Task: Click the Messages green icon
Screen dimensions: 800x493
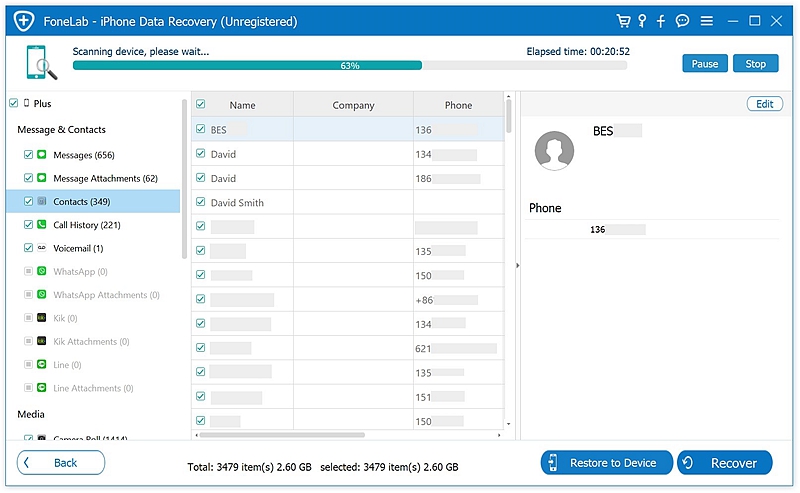Action: [42, 154]
